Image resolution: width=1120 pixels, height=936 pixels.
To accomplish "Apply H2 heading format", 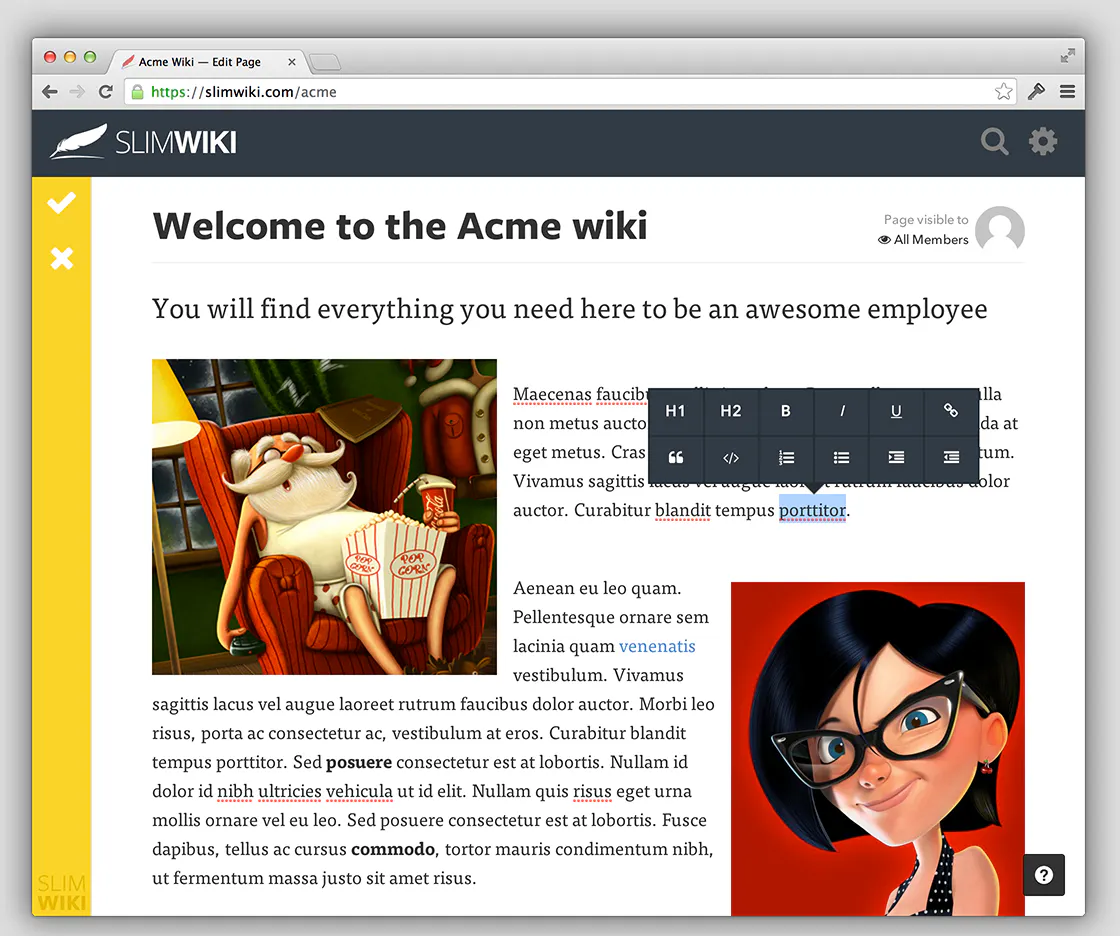I will coord(730,411).
